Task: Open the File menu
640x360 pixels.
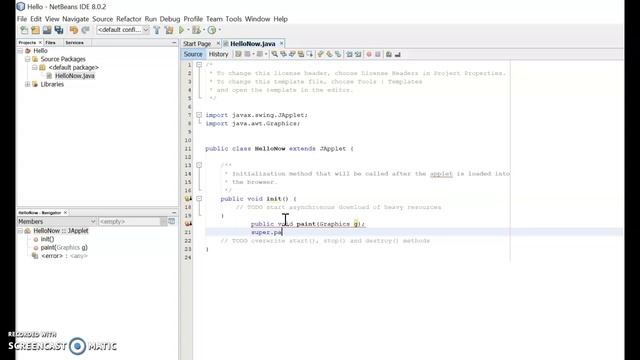Action: 22,19
